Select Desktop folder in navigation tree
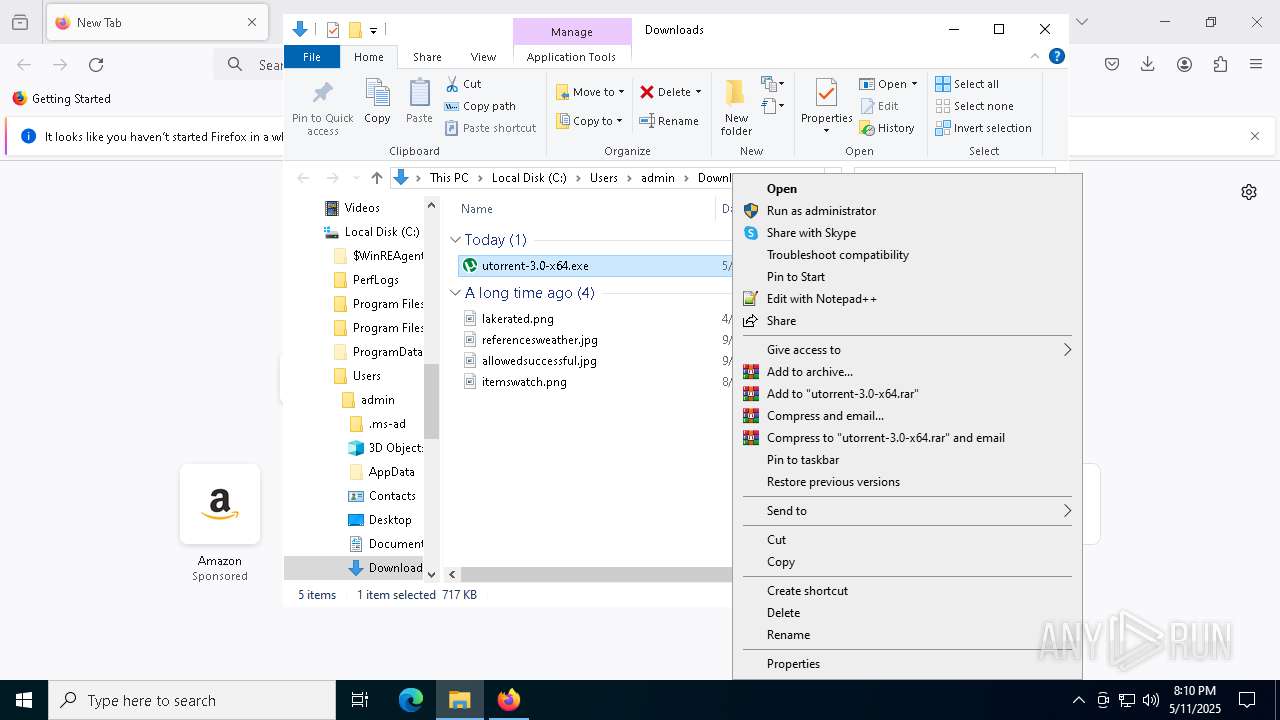 (x=389, y=520)
